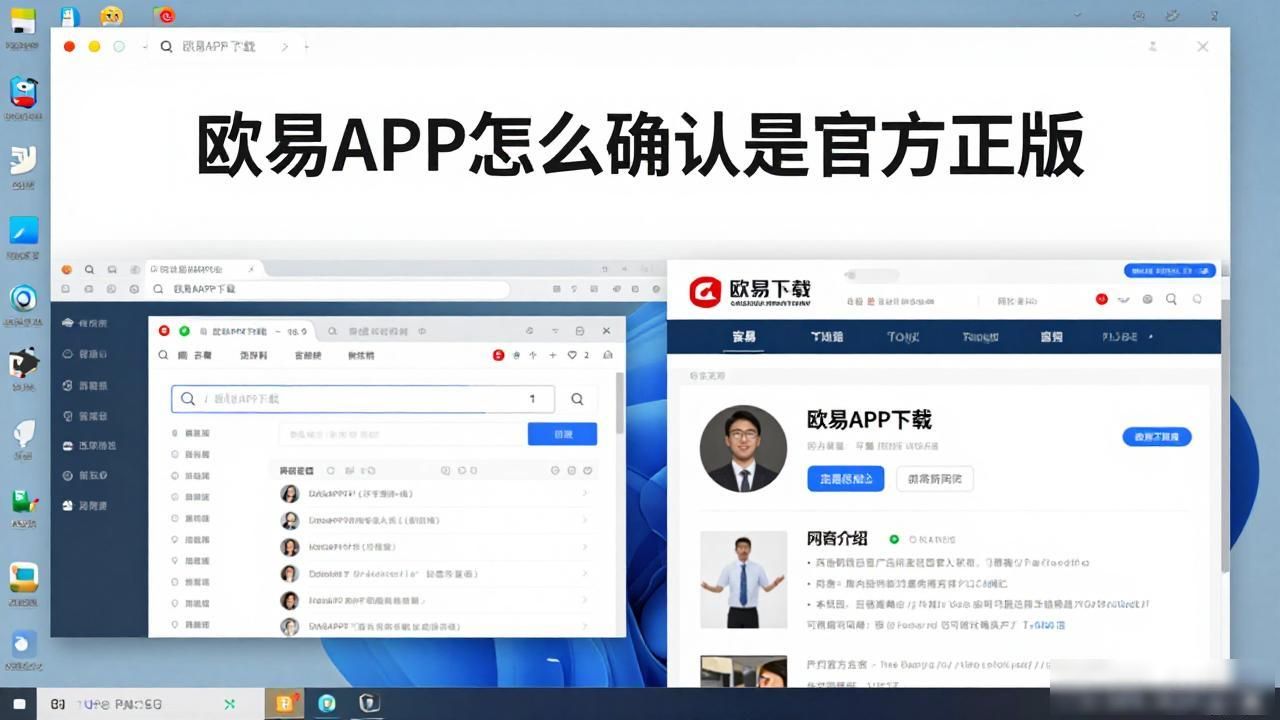Click the blue shield icon on the taskbar
Image resolution: width=1280 pixels, height=720 pixels.
(x=327, y=703)
